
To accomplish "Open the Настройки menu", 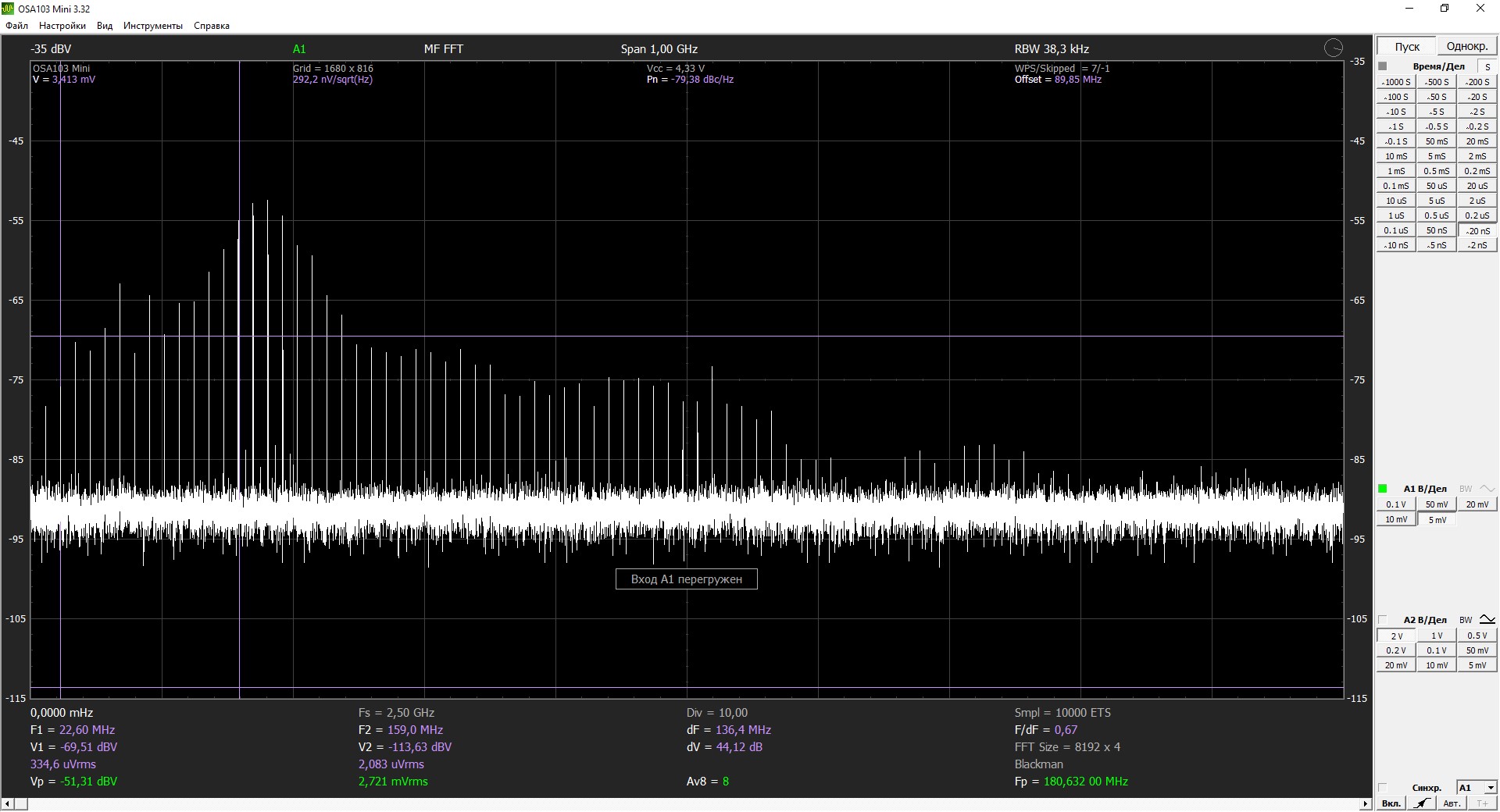I will [62, 26].
